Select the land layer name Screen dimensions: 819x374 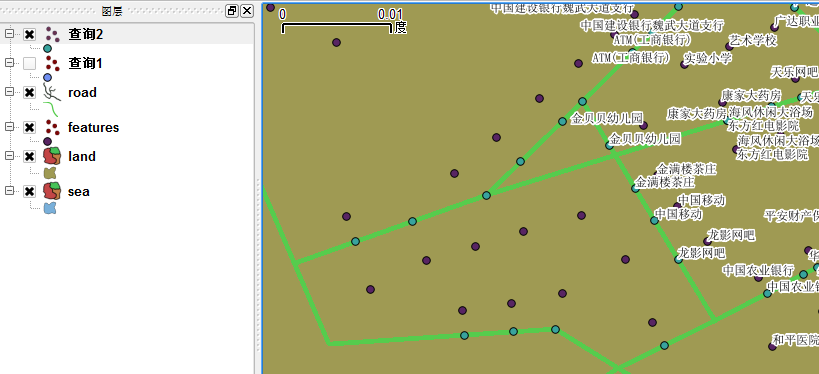click(x=82, y=156)
